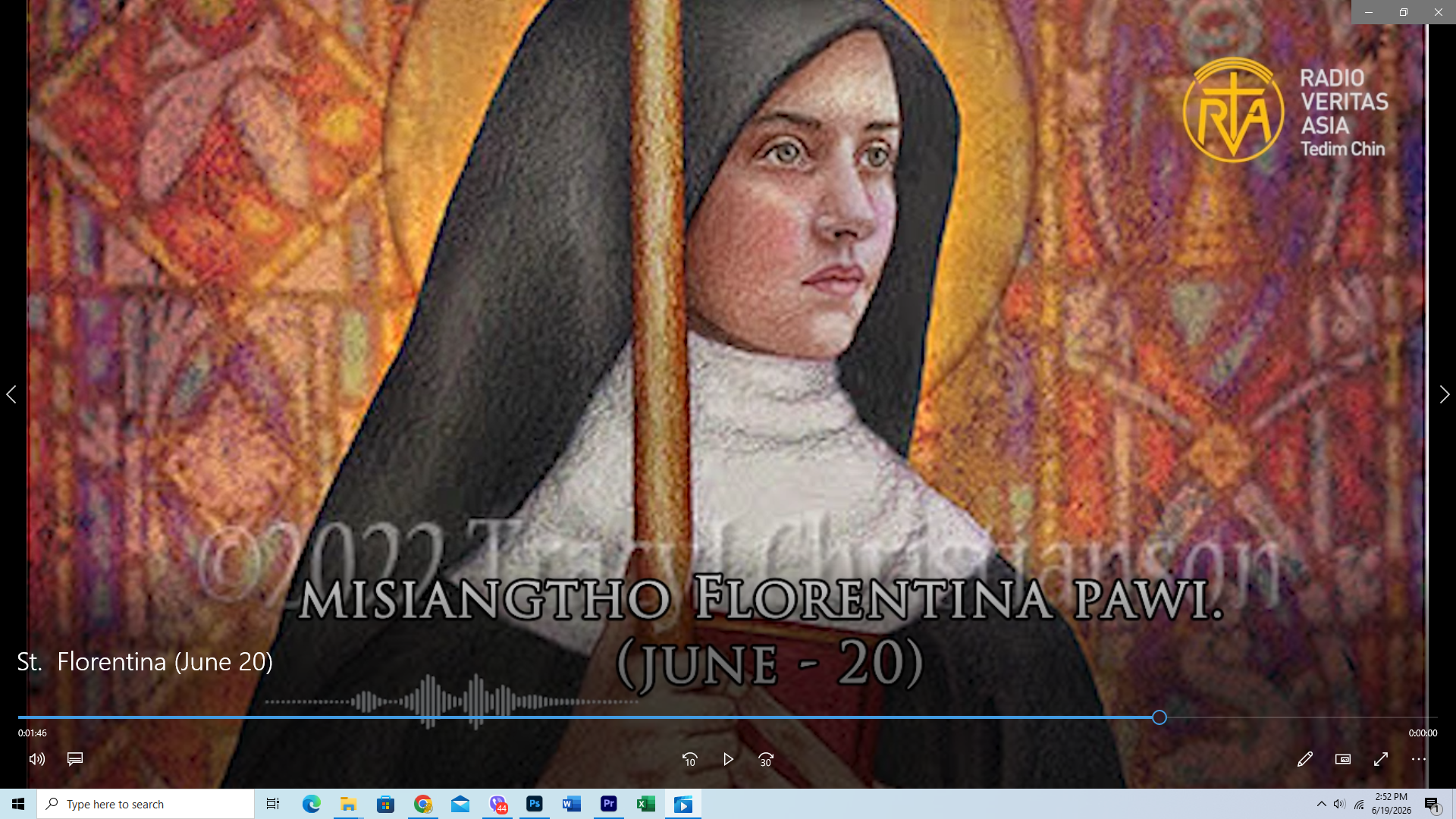
Task: Play the video
Action: (x=728, y=759)
